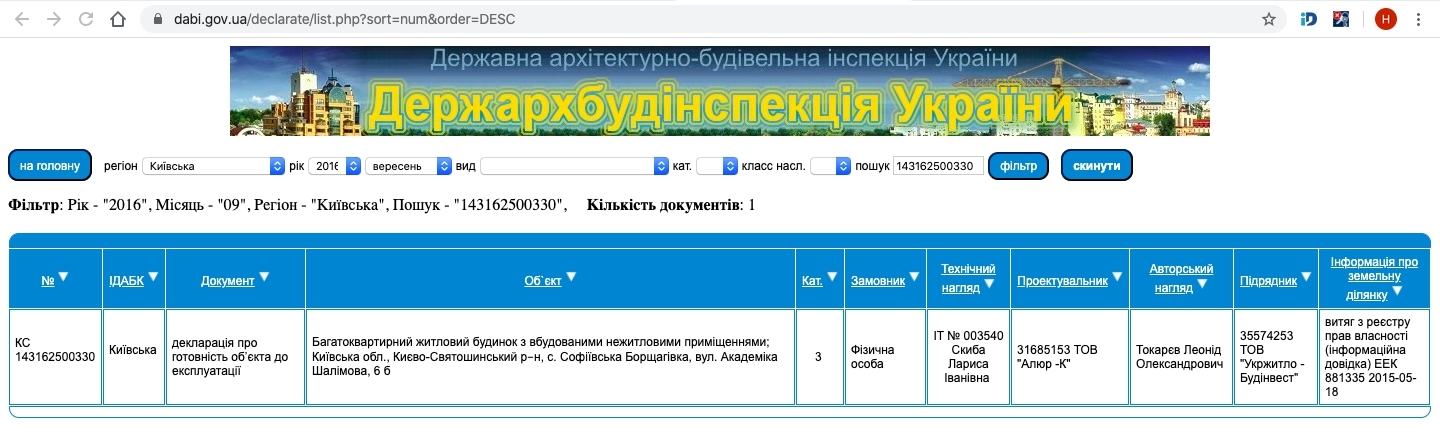Sort by земельну ділянку arrow icon
The height and width of the screenshot is (435, 1440).
coord(1397,291)
